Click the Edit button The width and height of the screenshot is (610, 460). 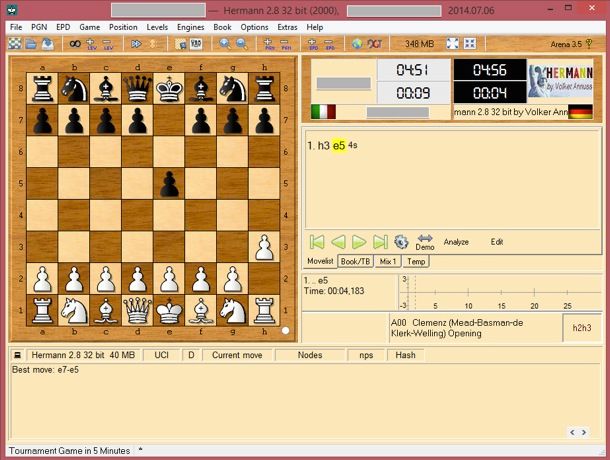(x=497, y=242)
